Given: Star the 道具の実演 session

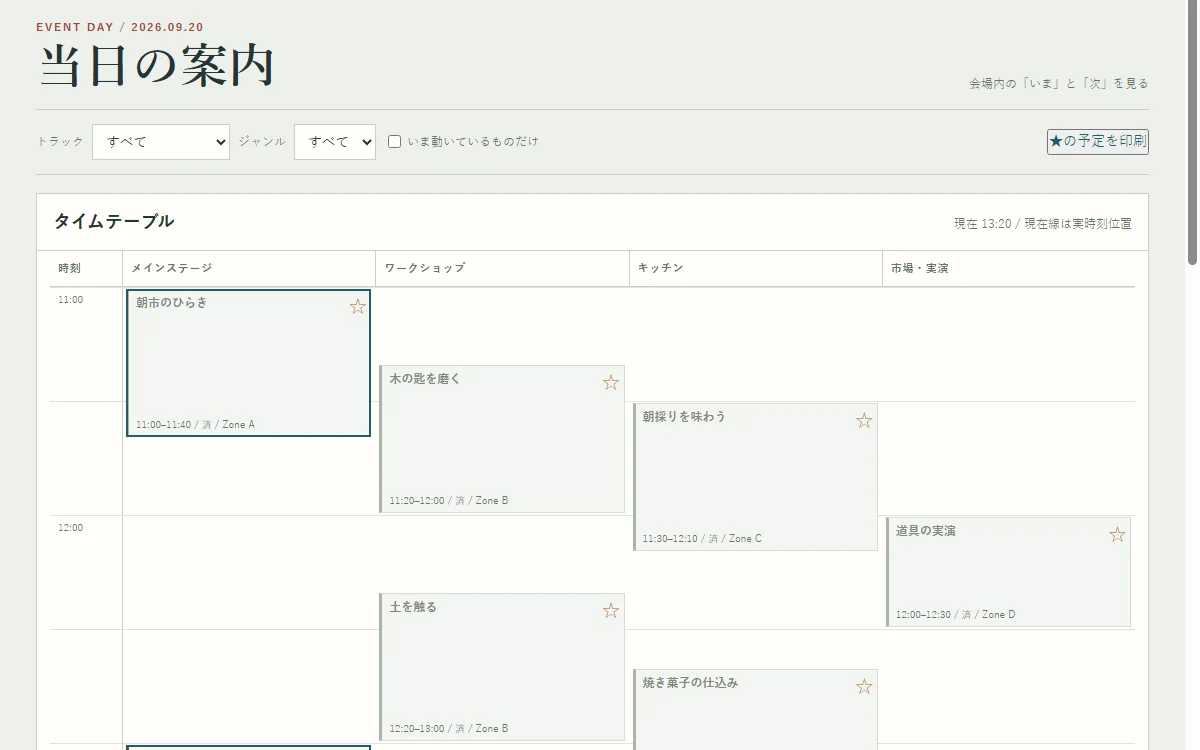Looking at the screenshot, I should coord(1117,535).
